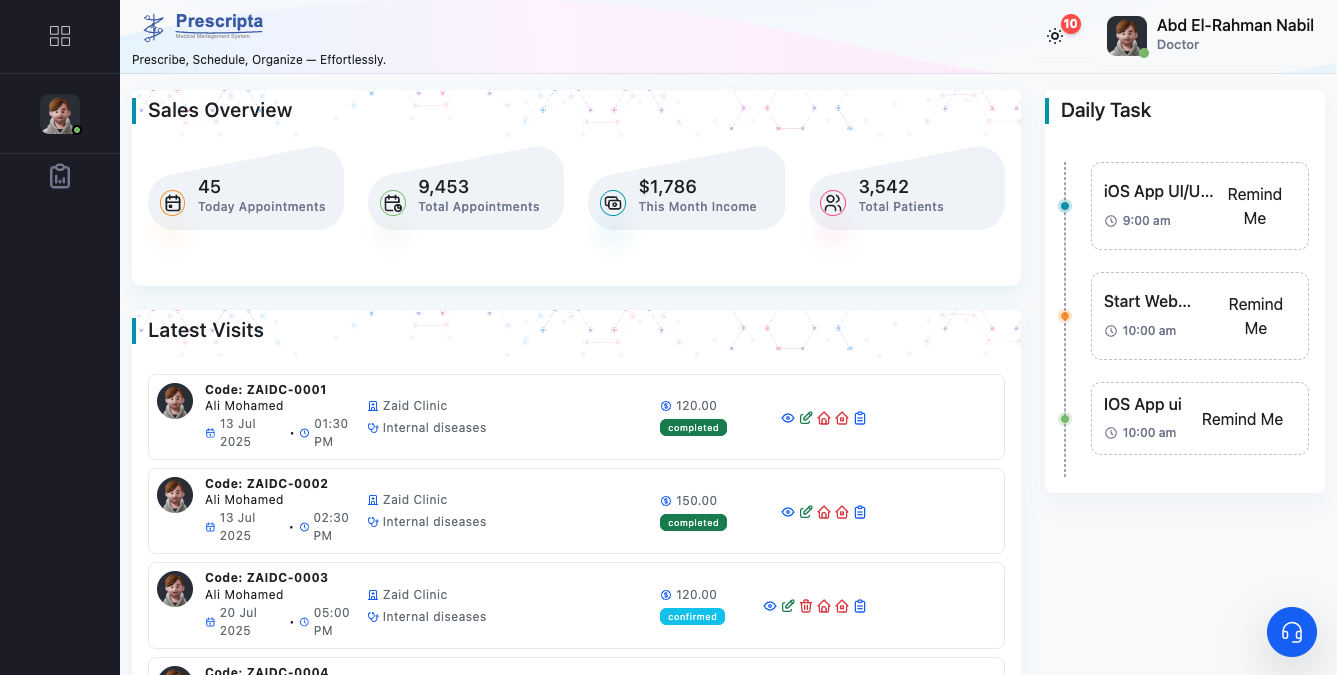Edit visit ZAIDC-0001 using the pencil icon
This screenshot has width=1337, height=675.
(806, 418)
